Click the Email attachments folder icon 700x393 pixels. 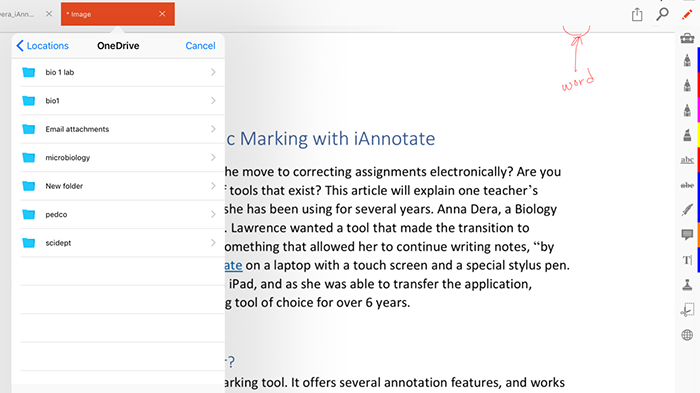coord(29,129)
